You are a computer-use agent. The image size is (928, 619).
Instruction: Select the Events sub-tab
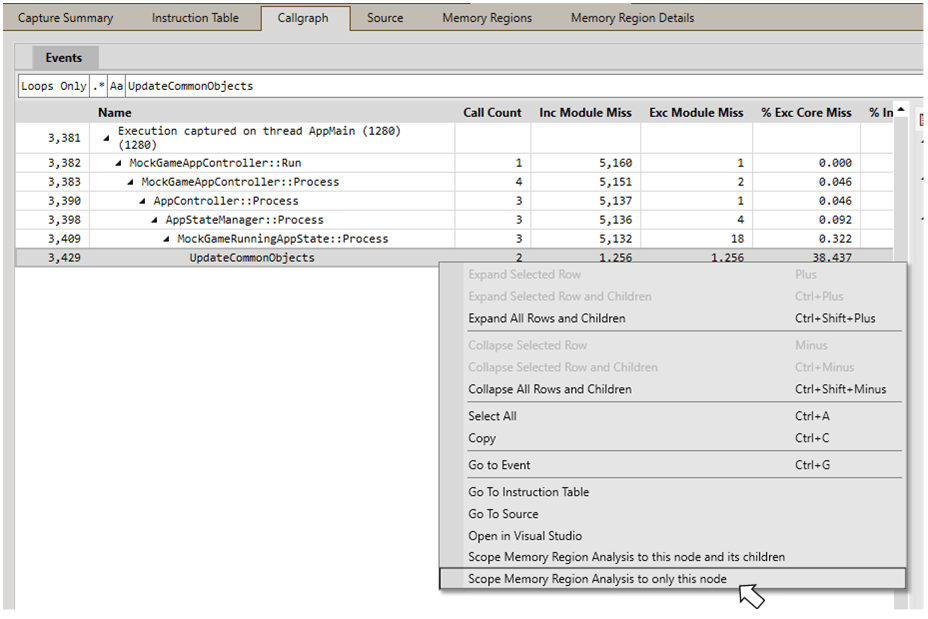pyautogui.click(x=64, y=57)
